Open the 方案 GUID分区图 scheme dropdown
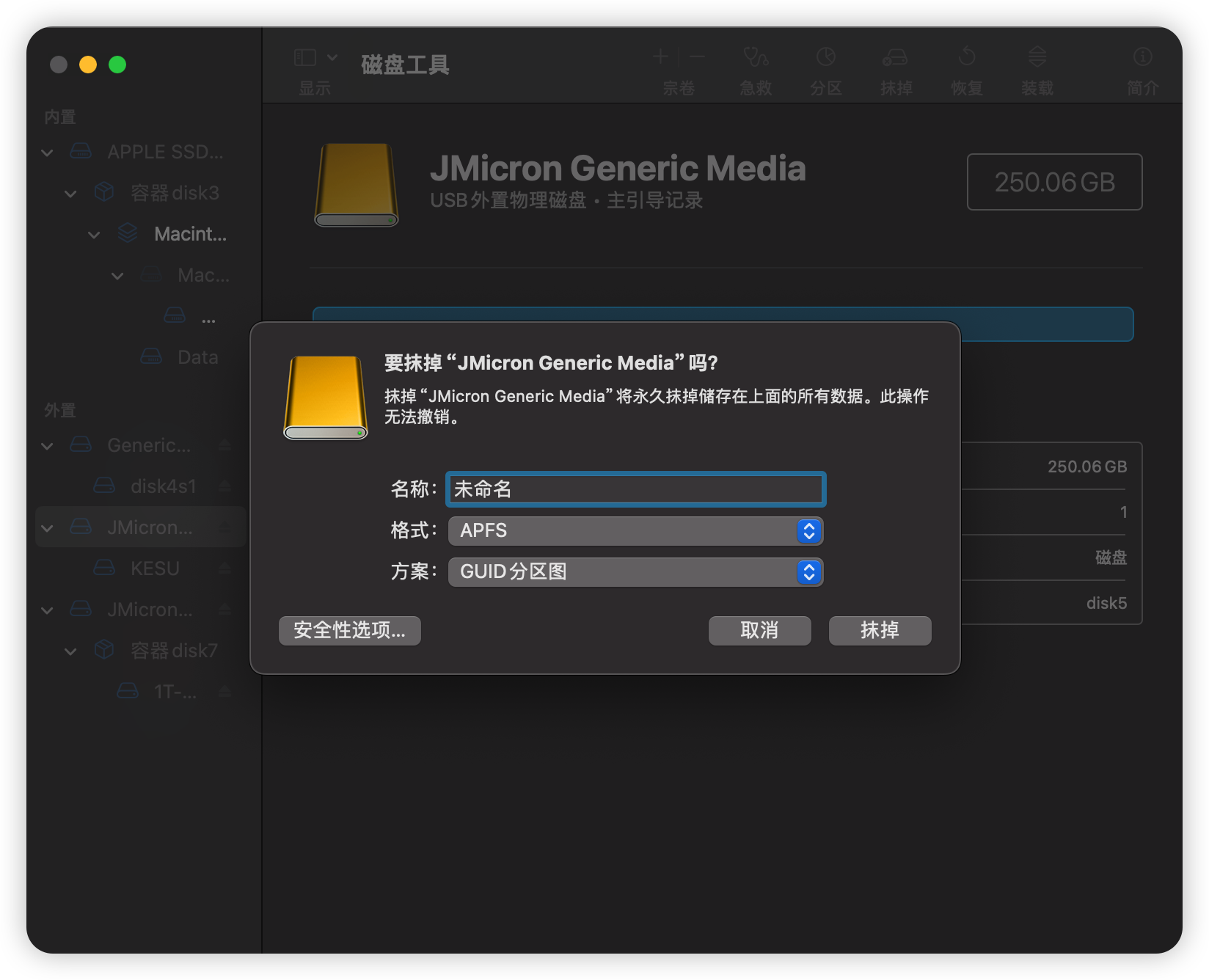Image resolution: width=1209 pixels, height=980 pixels. pyautogui.click(x=635, y=571)
